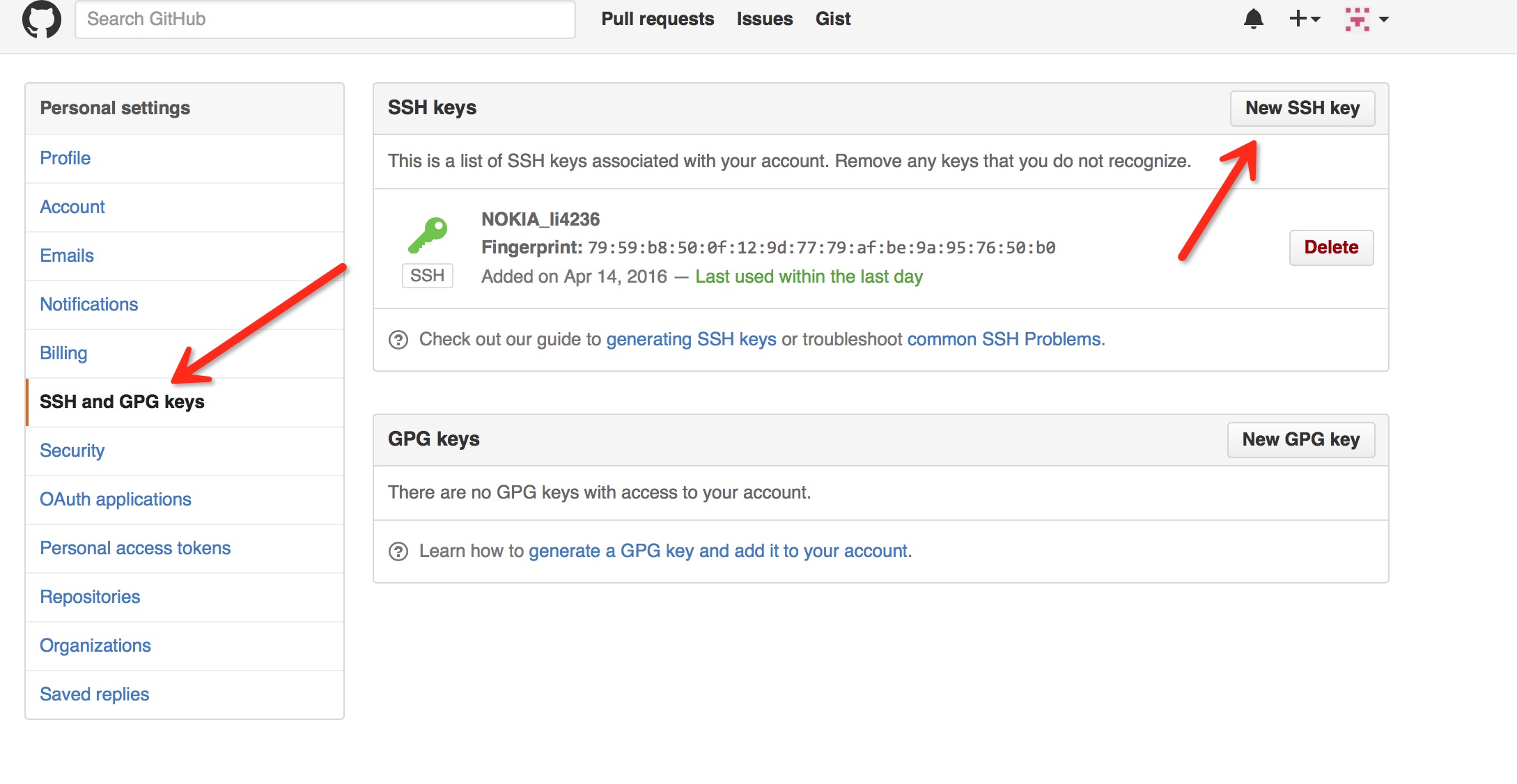The width and height of the screenshot is (1517, 784).
Task: Open Gist from the header
Action: (832, 19)
